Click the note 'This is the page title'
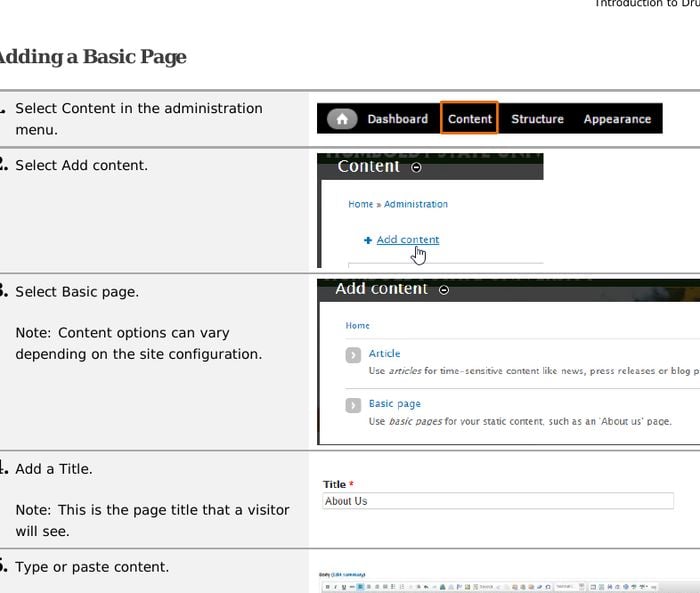The width and height of the screenshot is (700, 593). click(x=152, y=521)
